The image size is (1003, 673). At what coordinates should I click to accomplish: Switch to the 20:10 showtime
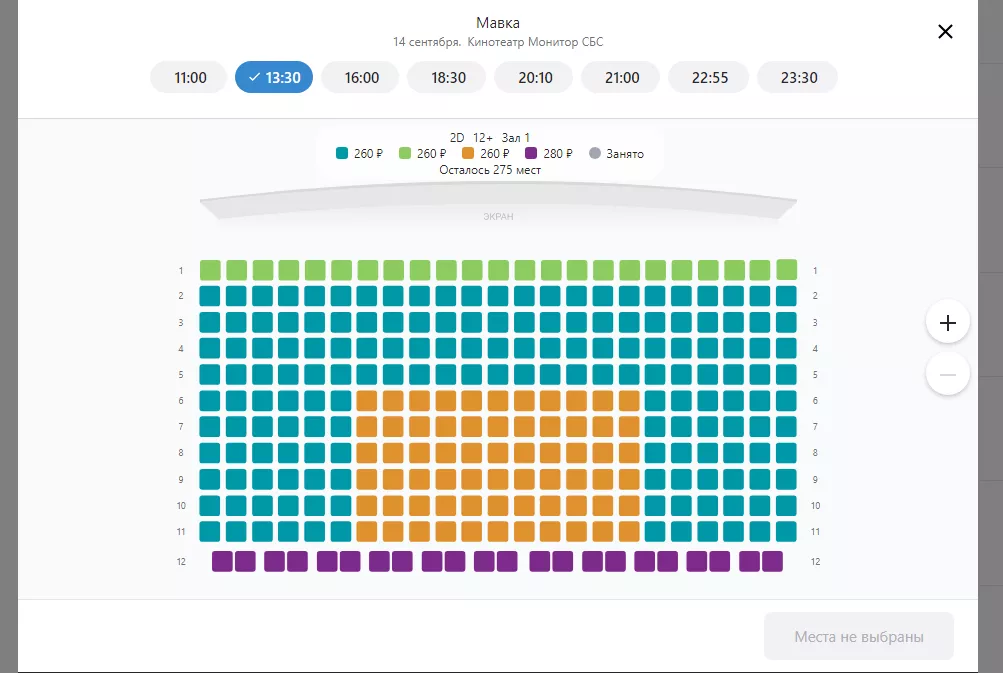[535, 77]
